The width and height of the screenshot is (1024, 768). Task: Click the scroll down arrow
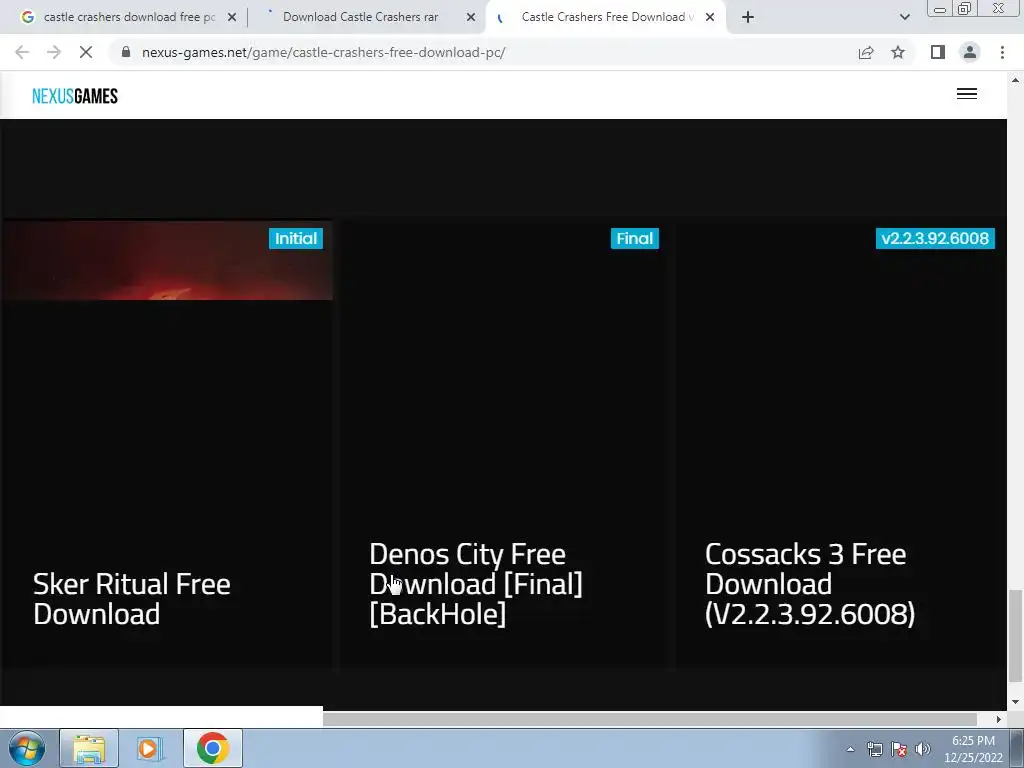[x=1015, y=702]
